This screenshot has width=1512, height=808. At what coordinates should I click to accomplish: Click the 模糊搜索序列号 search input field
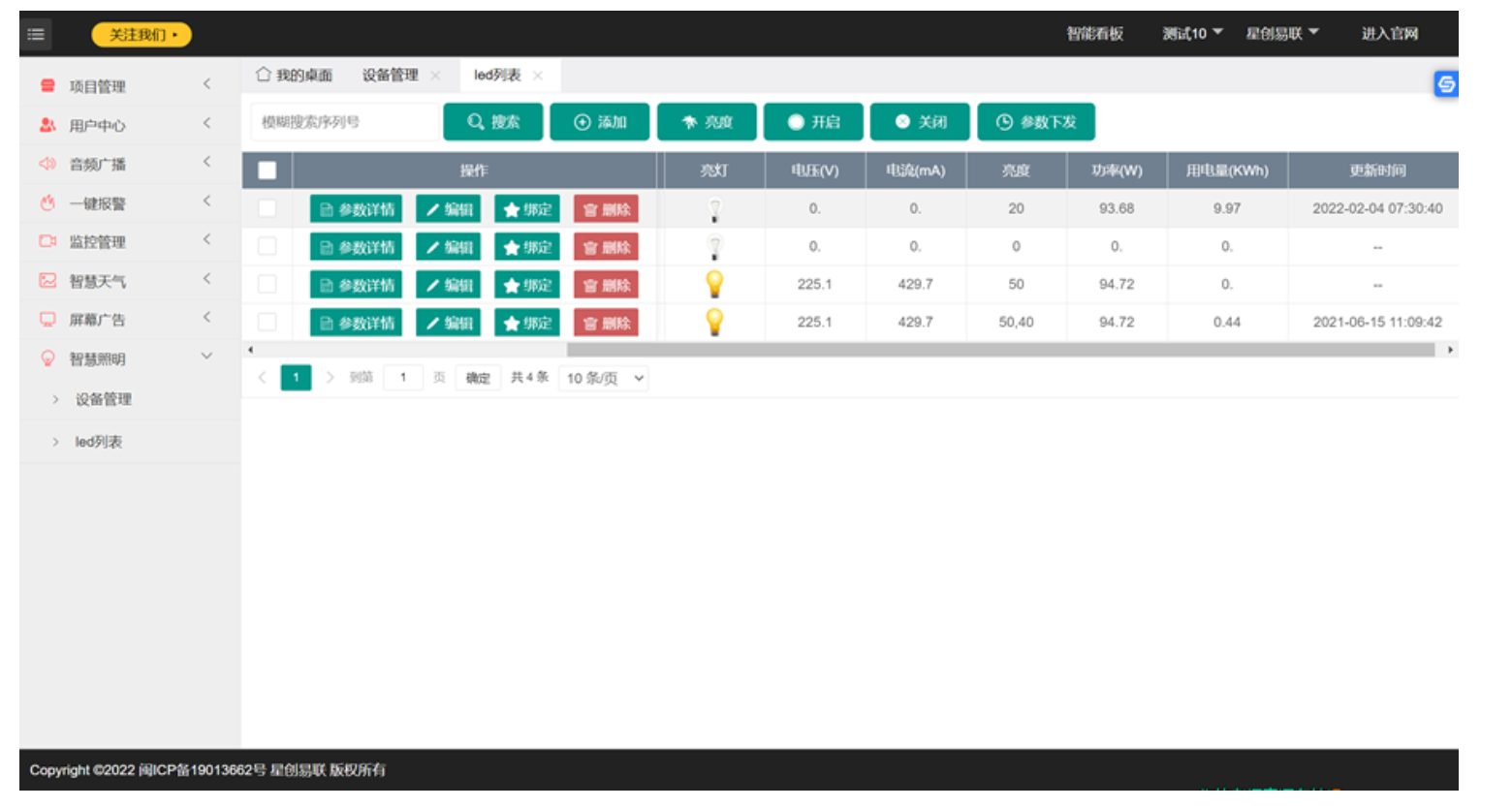343,122
